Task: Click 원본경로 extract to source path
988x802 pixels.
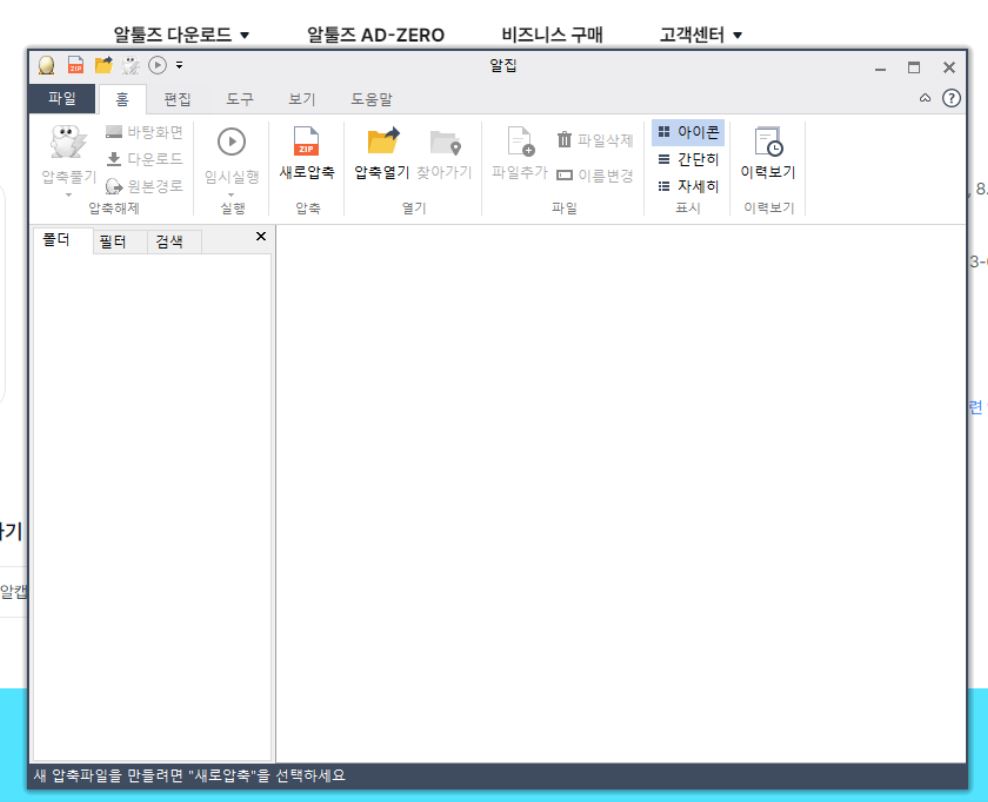Action: 144,186
